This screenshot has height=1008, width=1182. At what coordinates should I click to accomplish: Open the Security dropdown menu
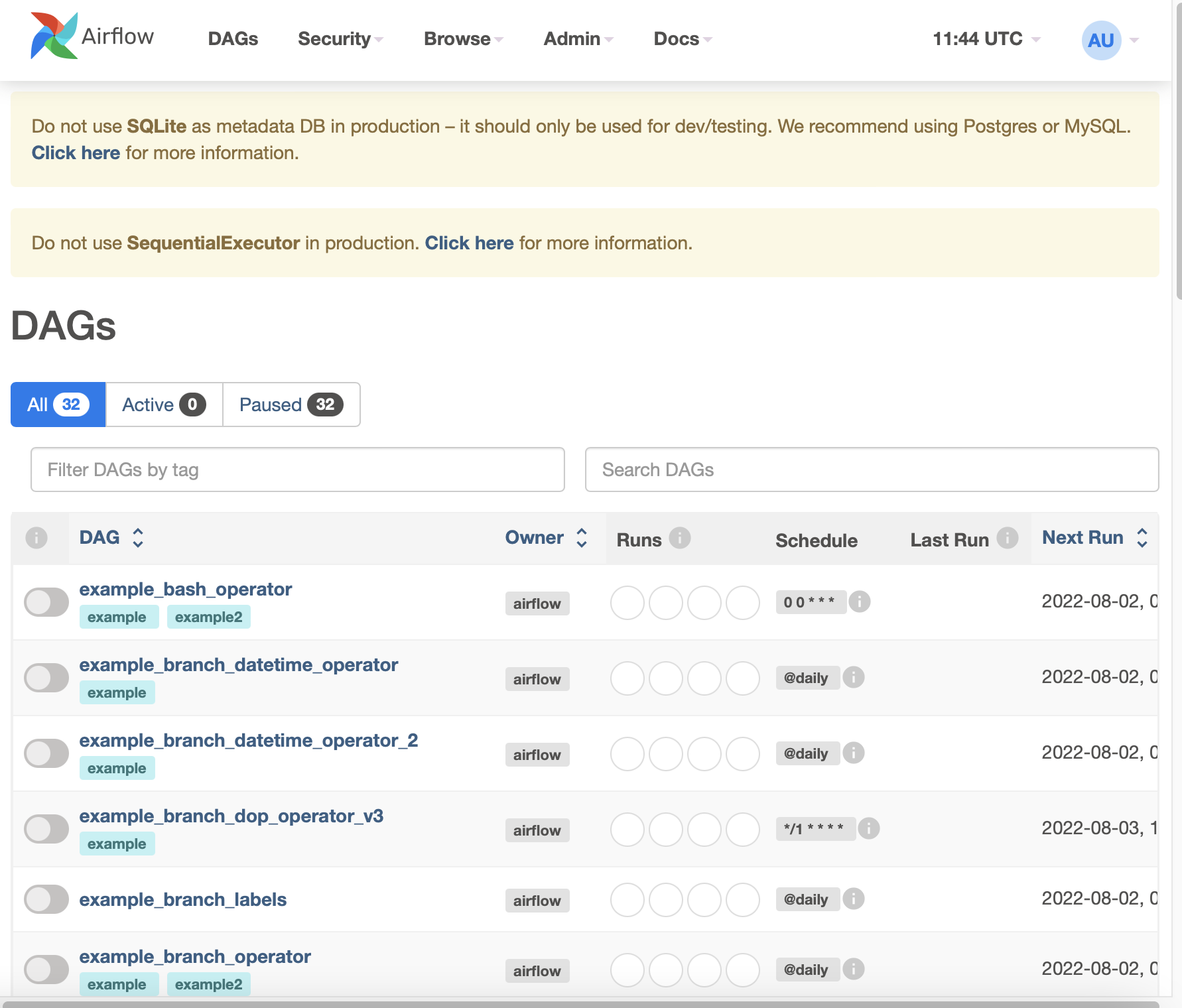click(340, 39)
